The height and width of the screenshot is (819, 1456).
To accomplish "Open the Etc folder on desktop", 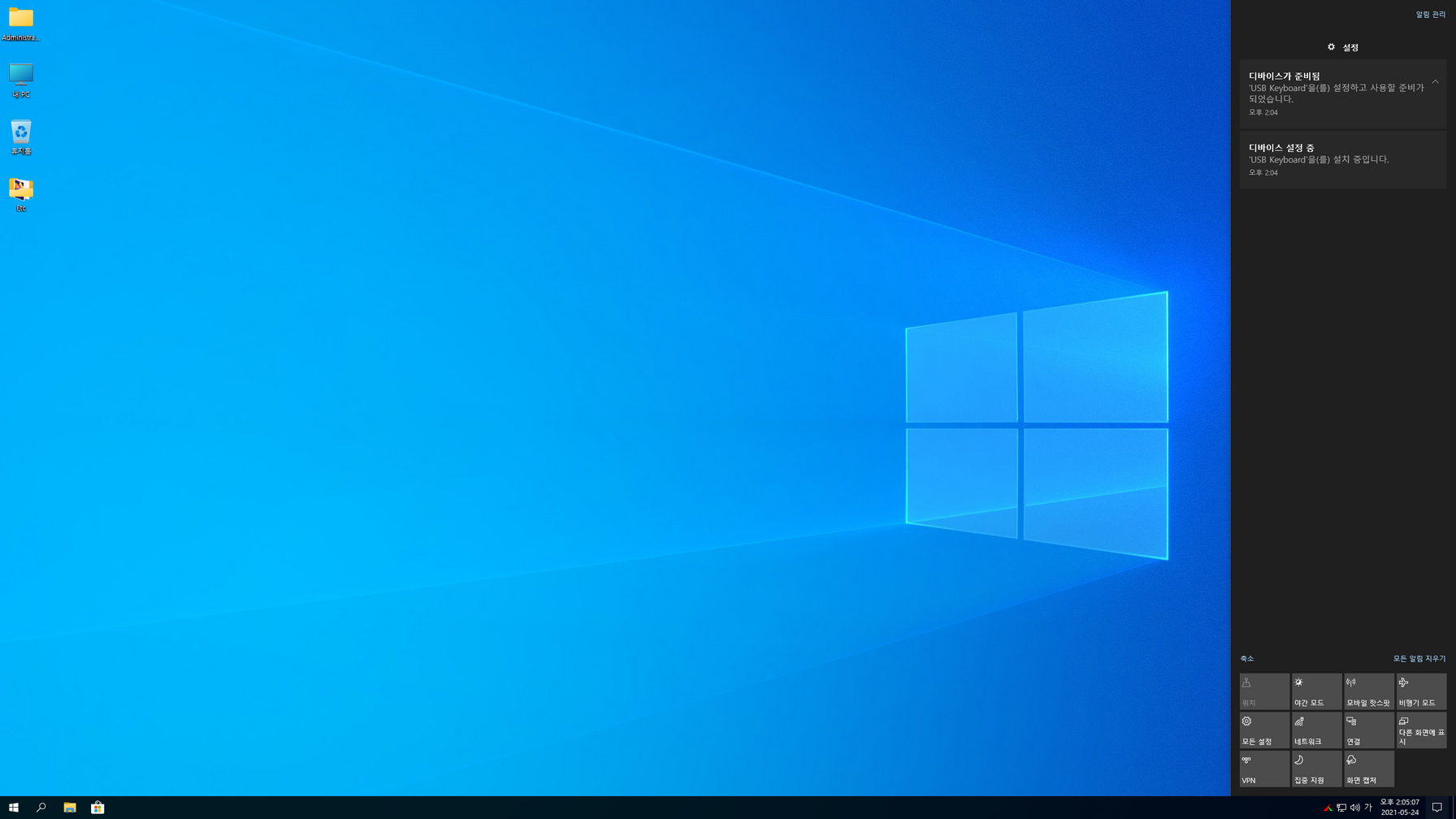I will click(21, 194).
